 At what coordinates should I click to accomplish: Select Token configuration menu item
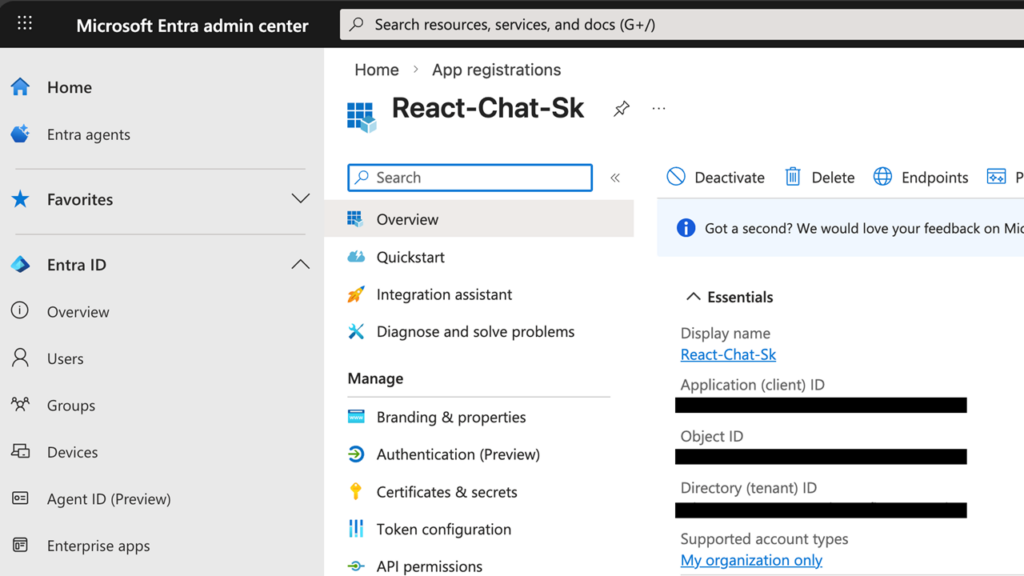[443, 529]
